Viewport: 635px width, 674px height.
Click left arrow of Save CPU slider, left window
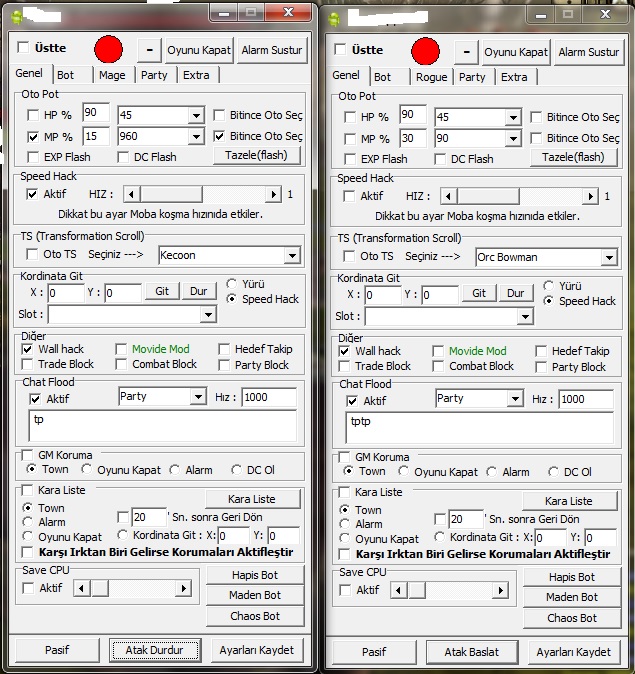tap(82, 588)
